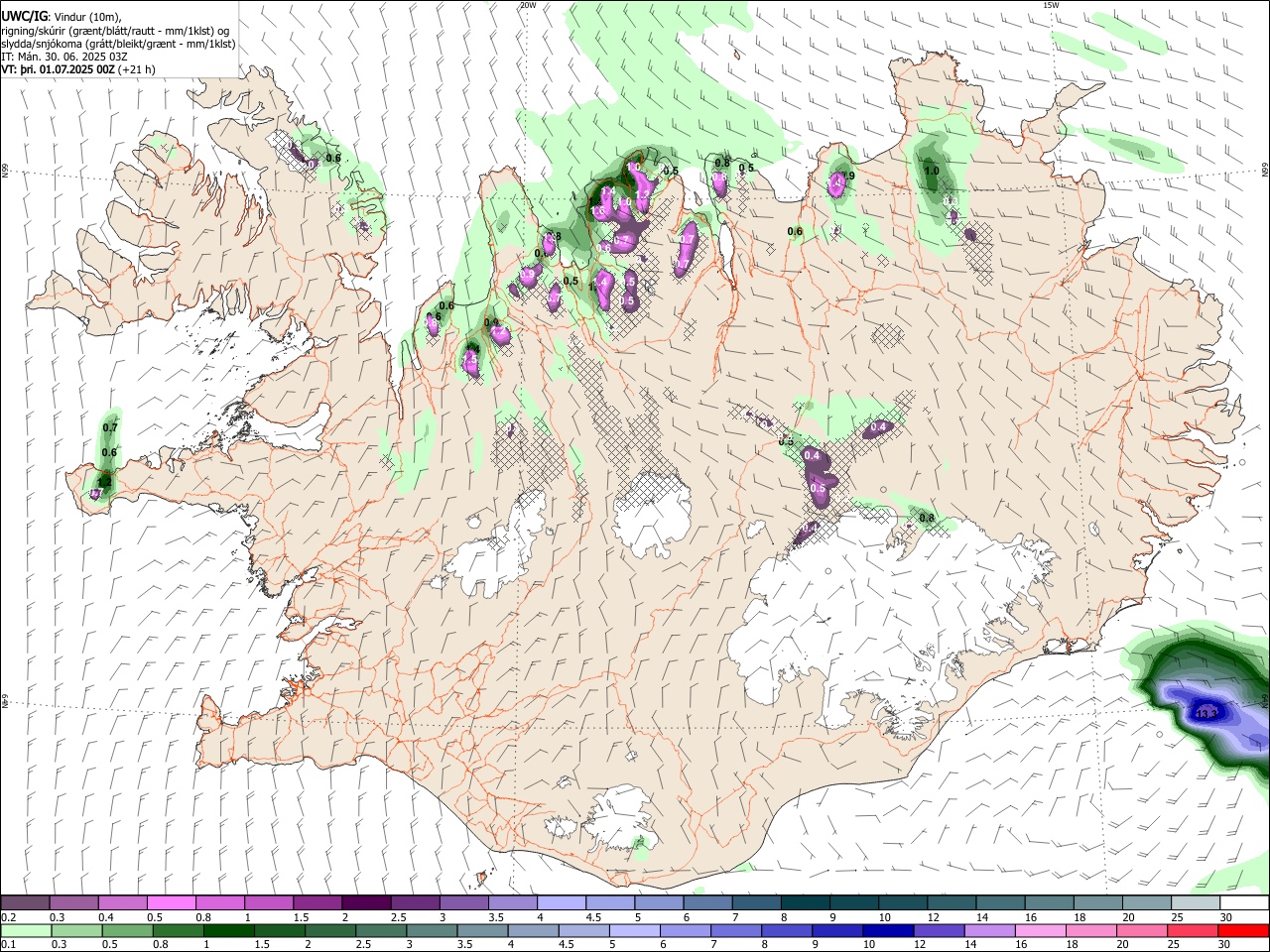Click the '(+21 h)' forecast offset text
Screen dimensions: 1270x952
136,69
